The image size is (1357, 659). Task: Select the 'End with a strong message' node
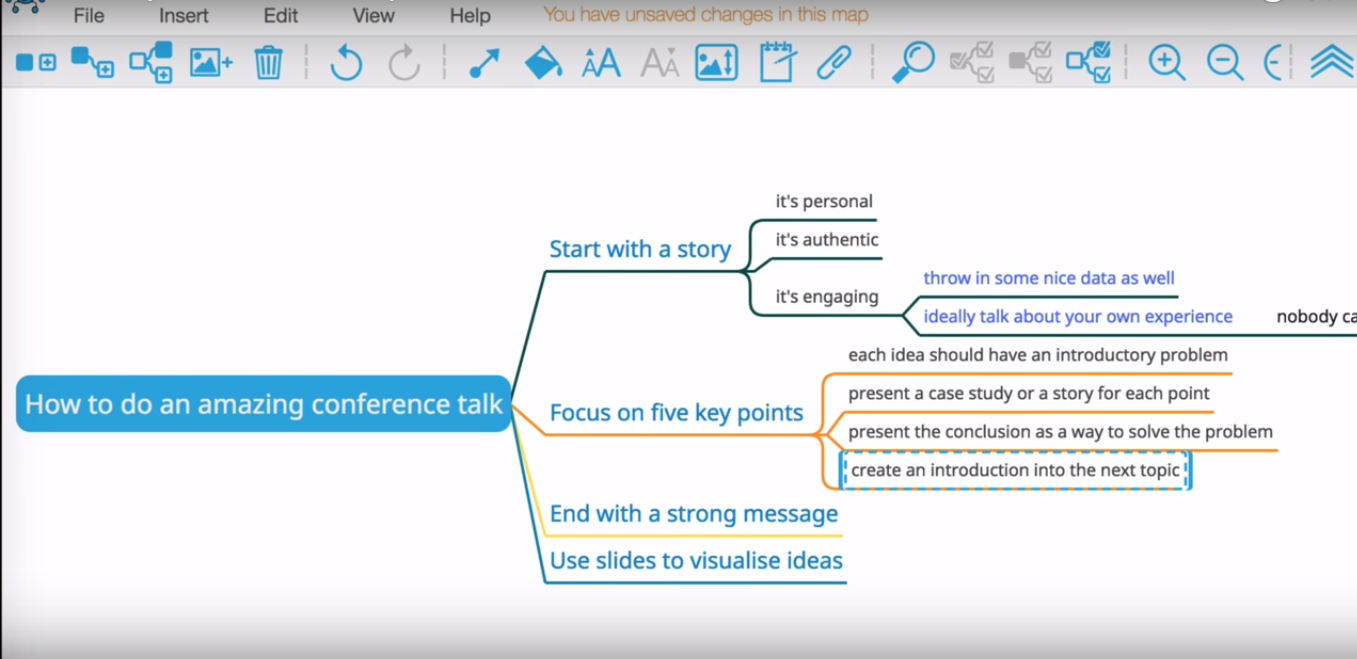(694, 514)
